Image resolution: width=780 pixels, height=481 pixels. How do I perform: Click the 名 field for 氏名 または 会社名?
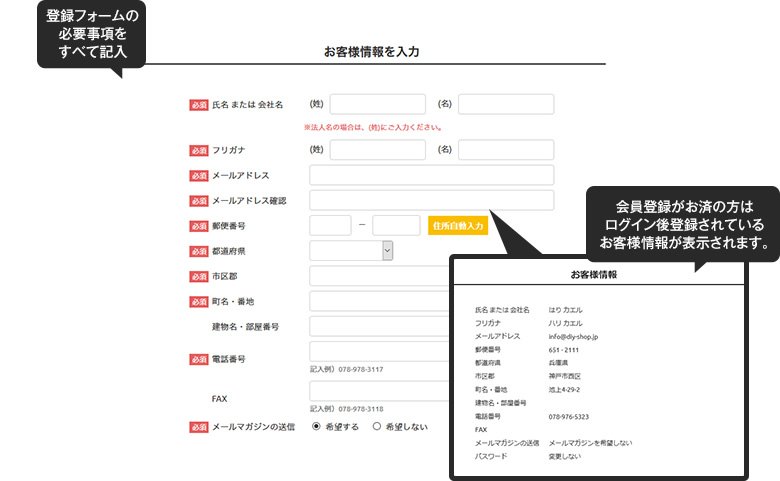click(505, 104)
